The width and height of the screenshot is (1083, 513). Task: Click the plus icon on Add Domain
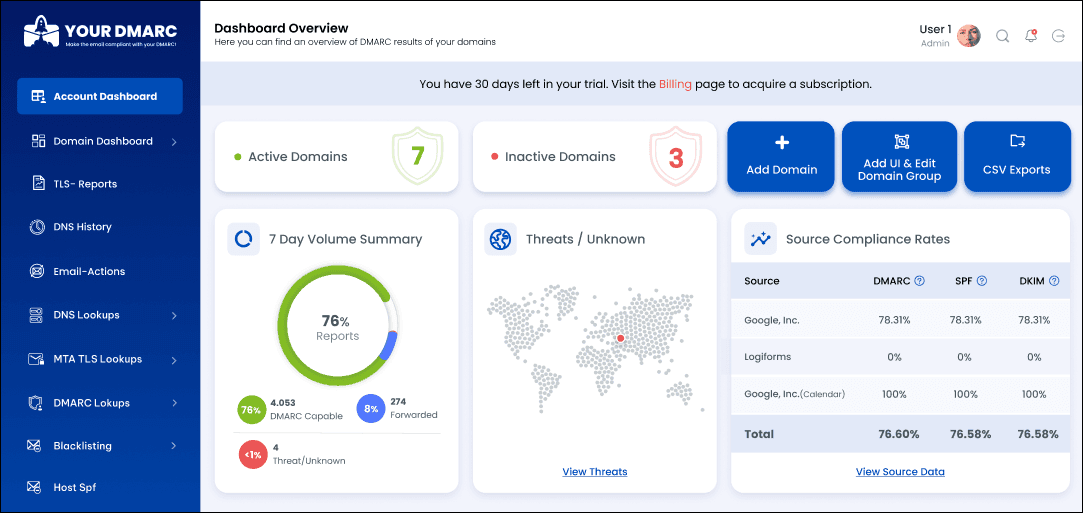(x=782, y=143)
